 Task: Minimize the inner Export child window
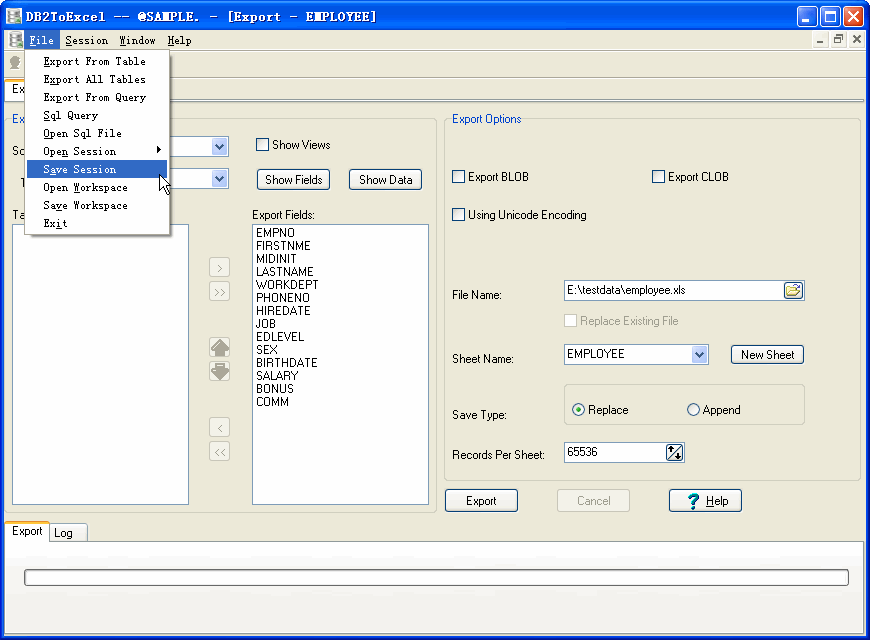(x=820, y=39)
